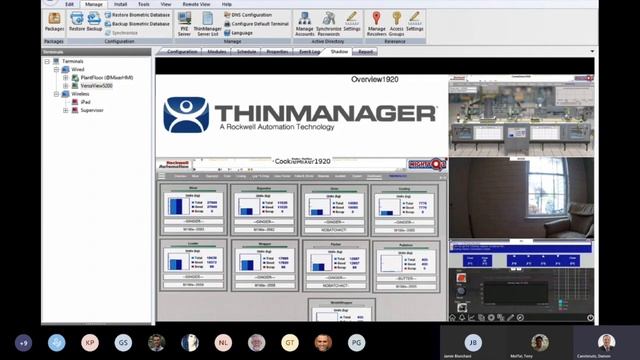Image resolution: width=640 pixels, height=360 pixels.
Task: Click the power icon in shadowed display
Action: click(x=590, y=317)
